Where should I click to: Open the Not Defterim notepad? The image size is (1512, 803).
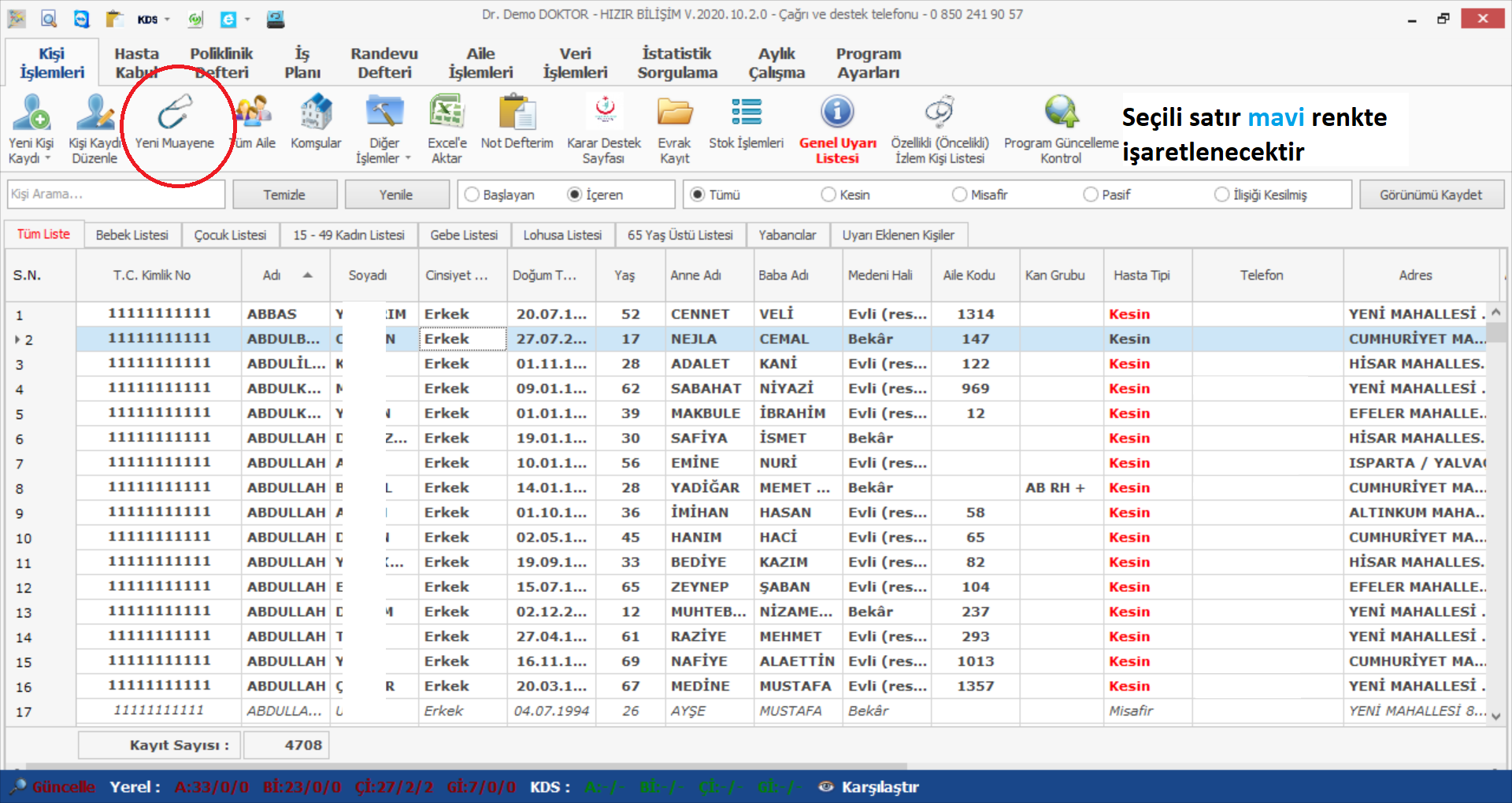tap(517, 113)
